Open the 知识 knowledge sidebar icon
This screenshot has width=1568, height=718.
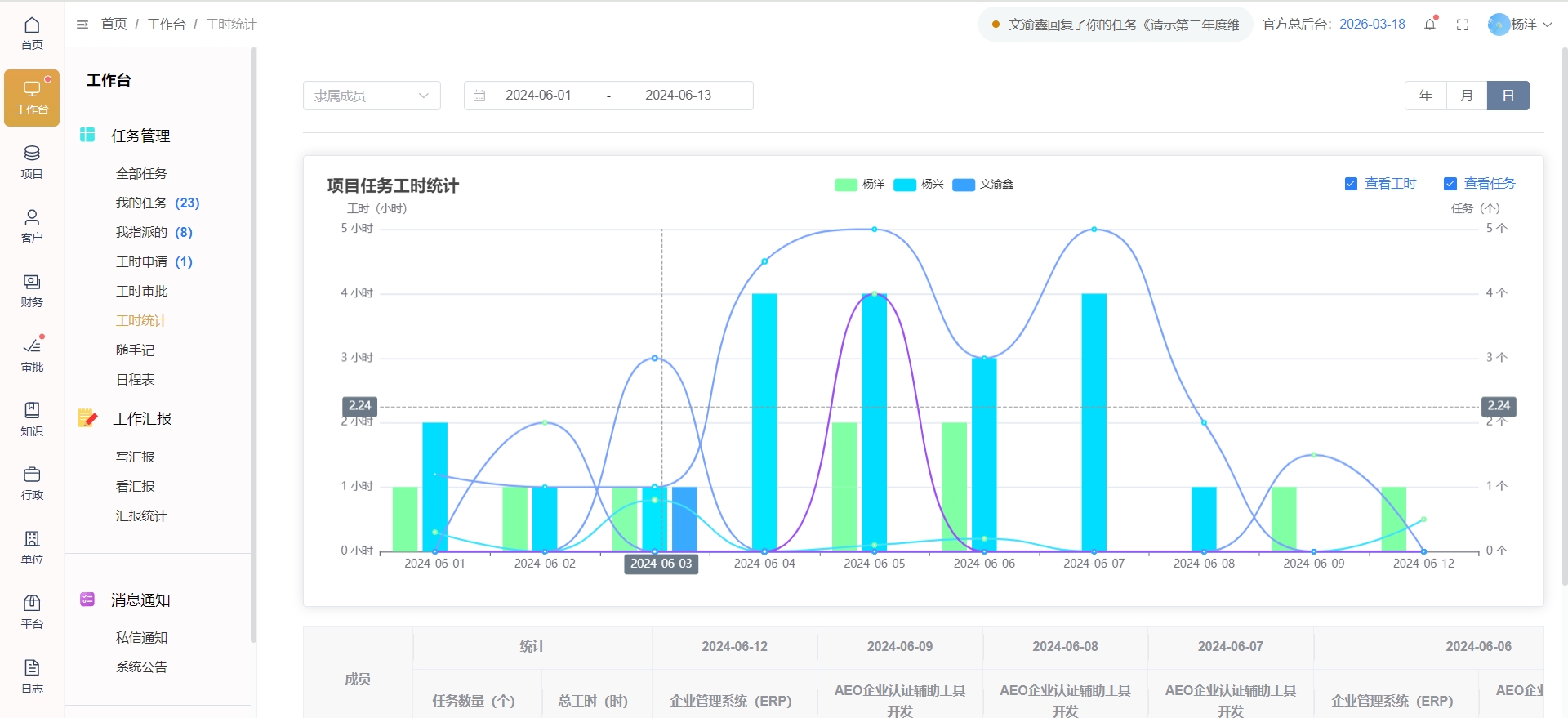(32, 420)
